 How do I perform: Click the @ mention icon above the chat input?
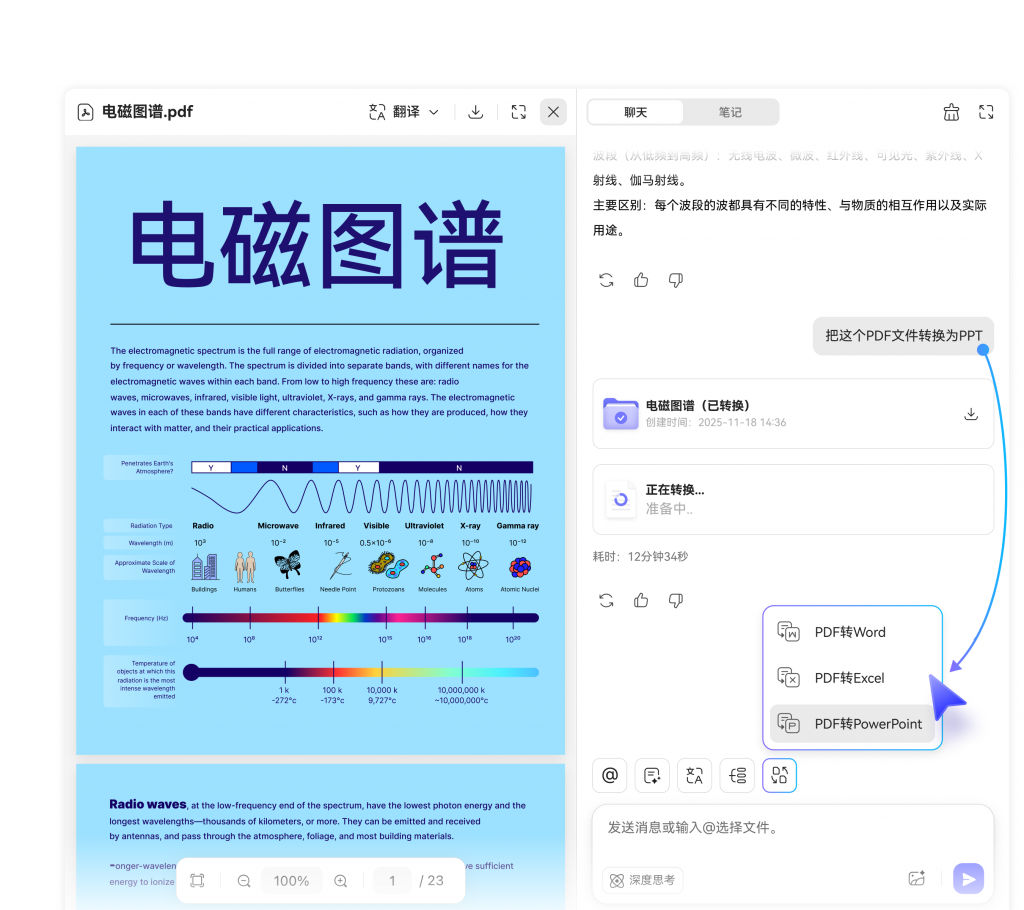(x=609, y=775)
